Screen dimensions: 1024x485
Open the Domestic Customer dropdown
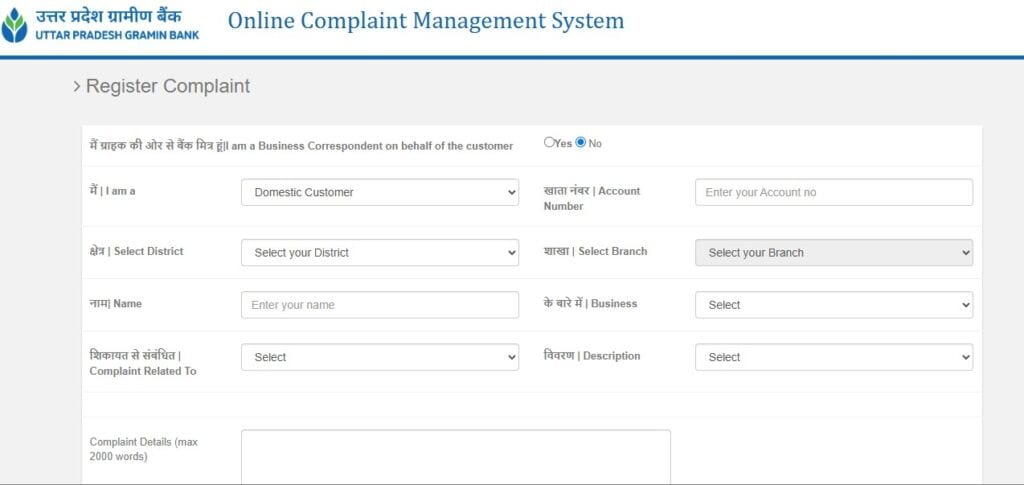click(x=380, y=193)
